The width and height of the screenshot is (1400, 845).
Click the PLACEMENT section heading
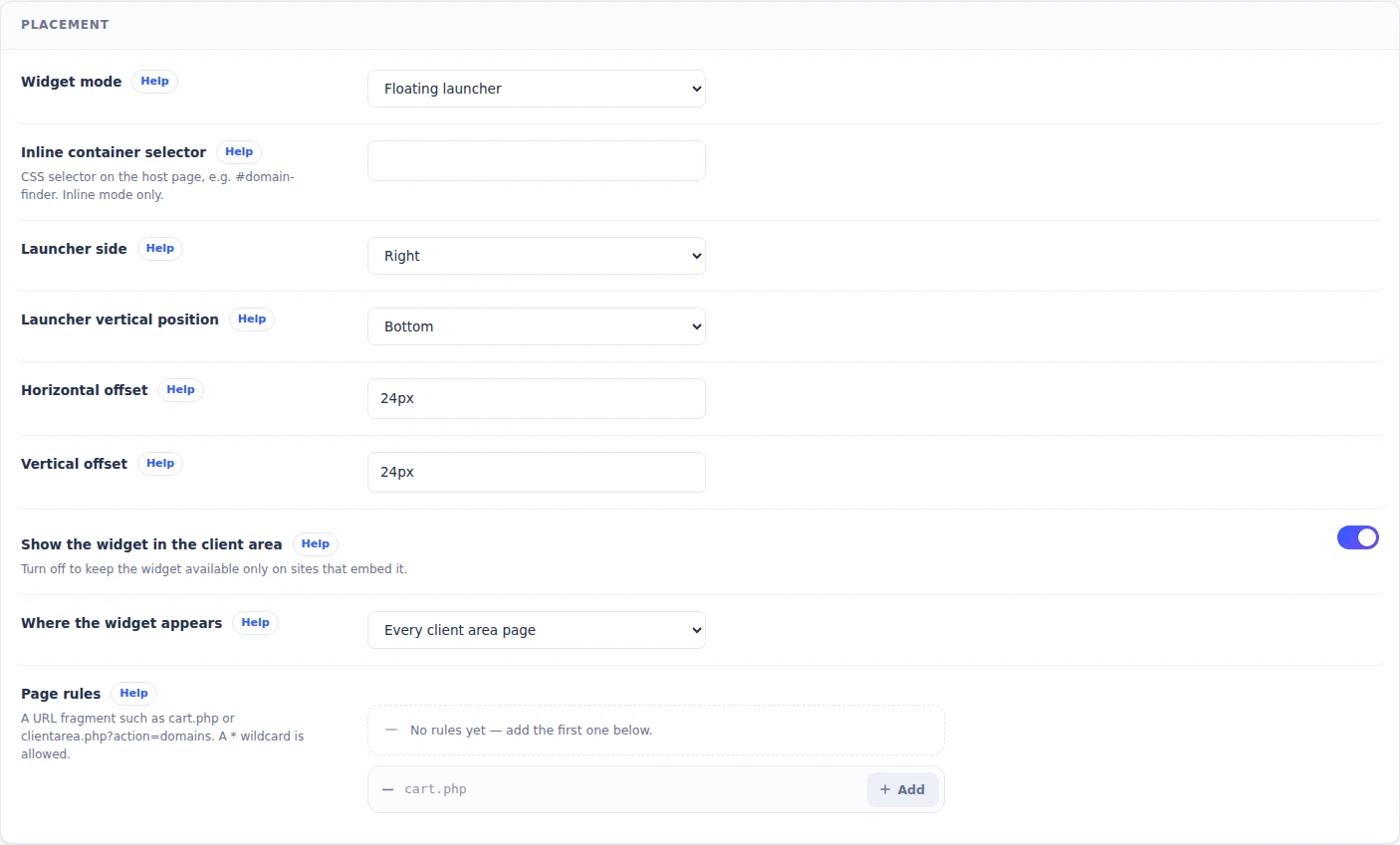point(65,24)
